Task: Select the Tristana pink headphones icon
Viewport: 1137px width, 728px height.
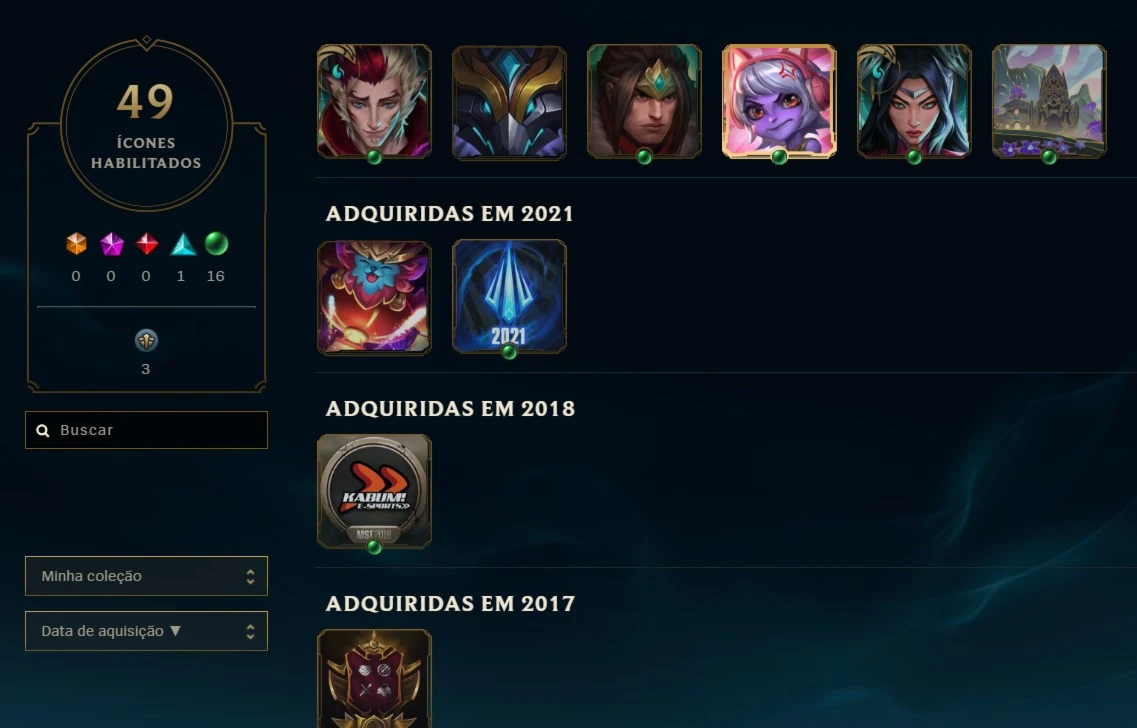Action: (x=779, y=102)
